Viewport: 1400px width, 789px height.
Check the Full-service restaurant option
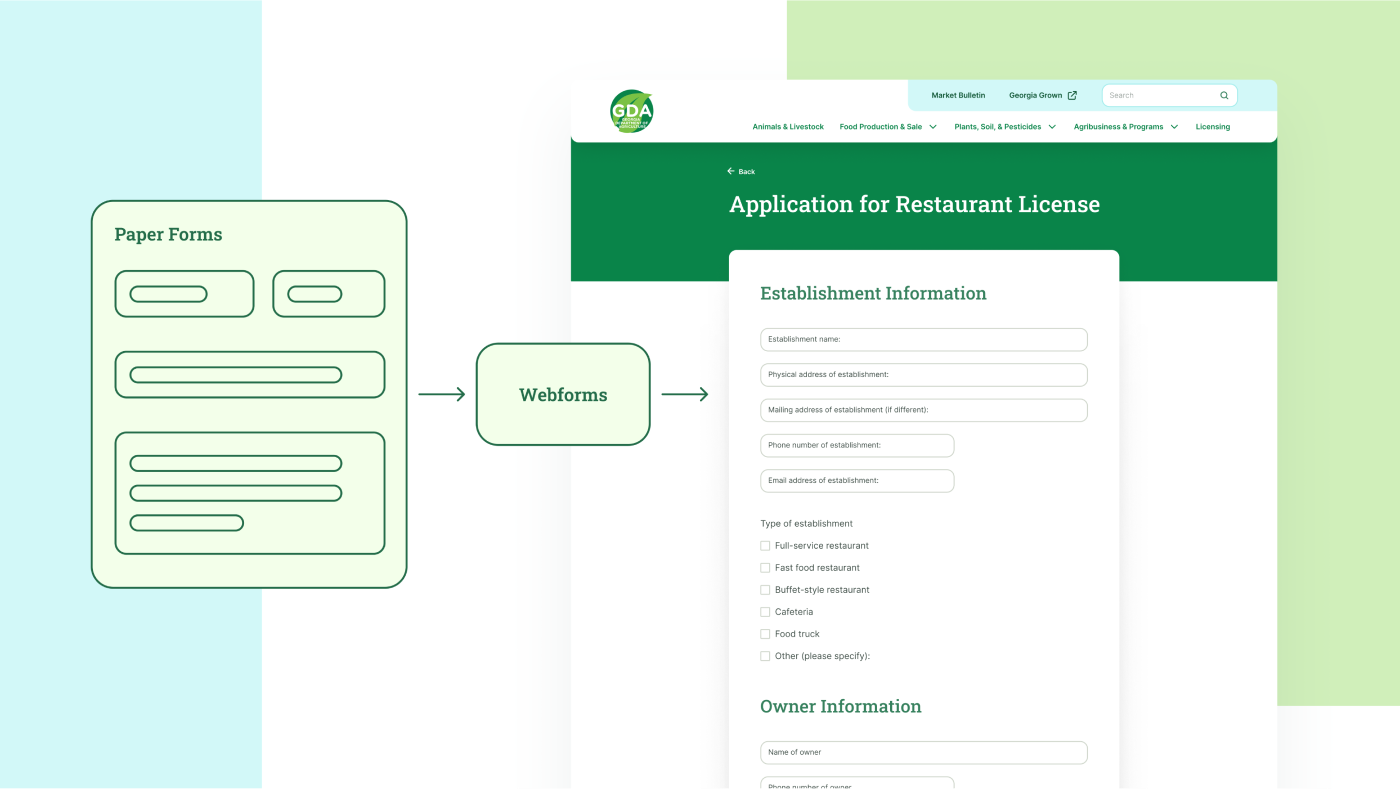point(764,544)
